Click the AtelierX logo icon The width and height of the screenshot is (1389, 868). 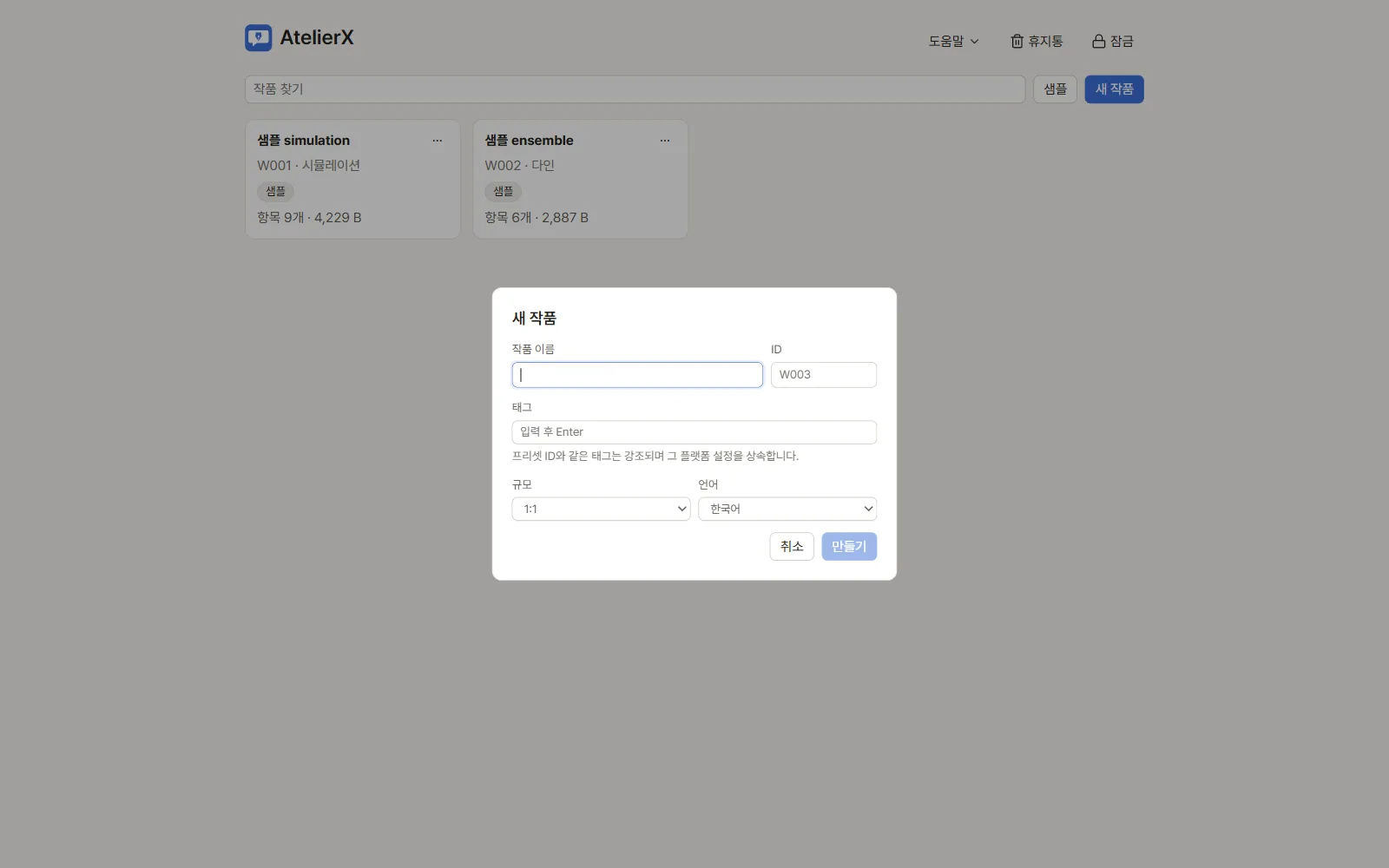click(x=259, y=37)
